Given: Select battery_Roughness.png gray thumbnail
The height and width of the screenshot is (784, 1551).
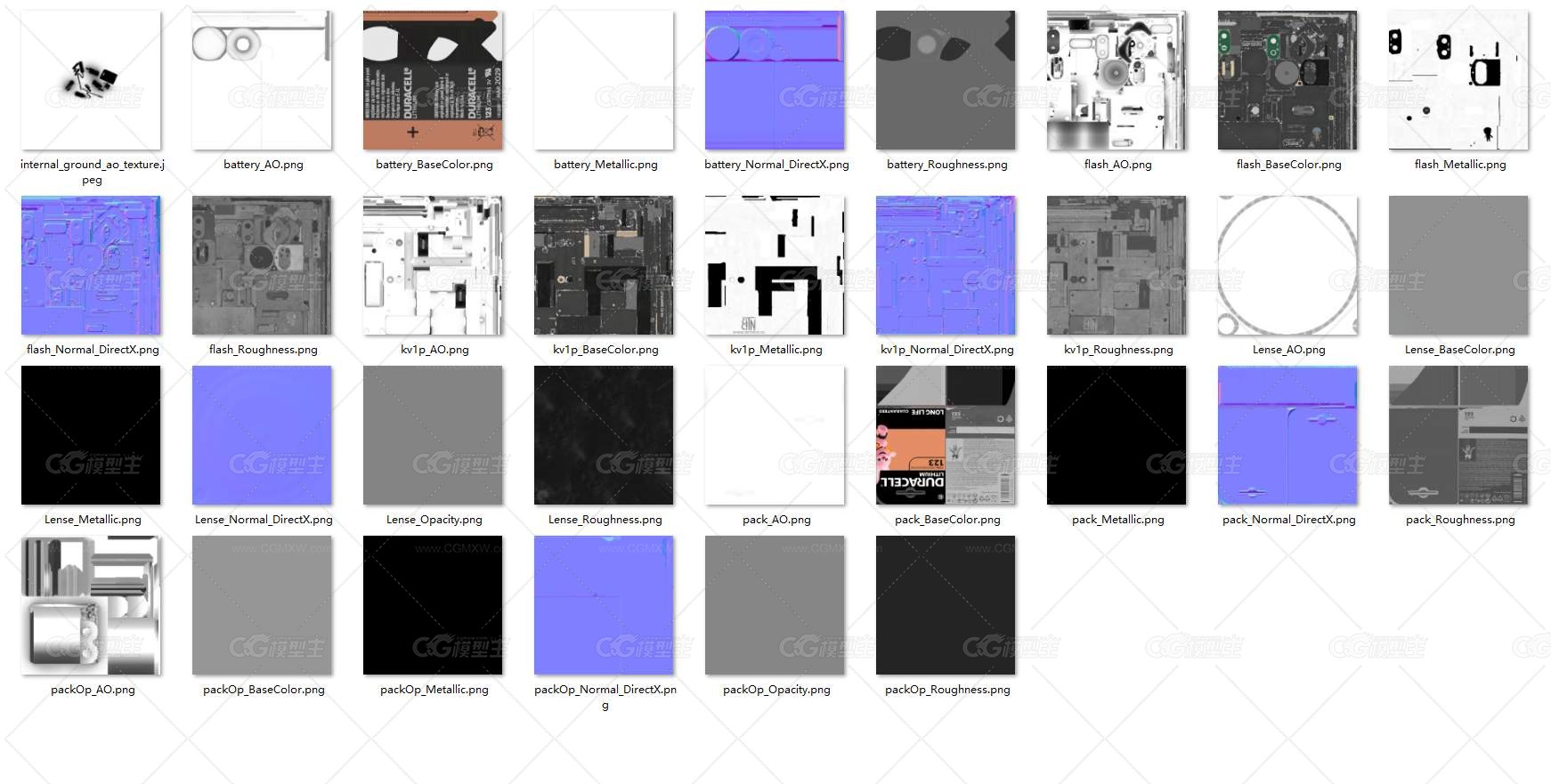Looking at the screenshot, I should click(946, 80).
